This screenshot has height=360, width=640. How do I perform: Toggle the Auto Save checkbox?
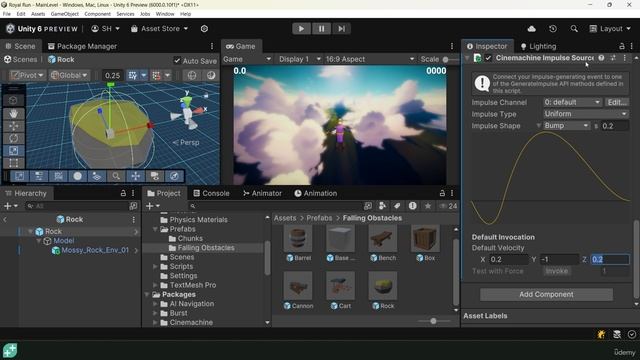pyautogui.click(x=177, y=61)
